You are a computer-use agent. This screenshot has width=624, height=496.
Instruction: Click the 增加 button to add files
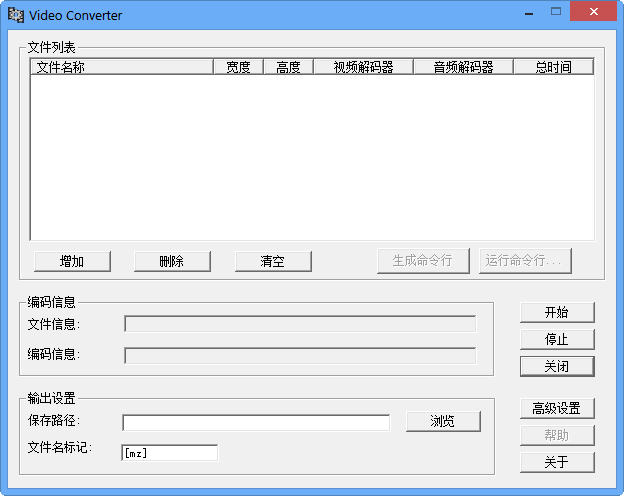72,262
